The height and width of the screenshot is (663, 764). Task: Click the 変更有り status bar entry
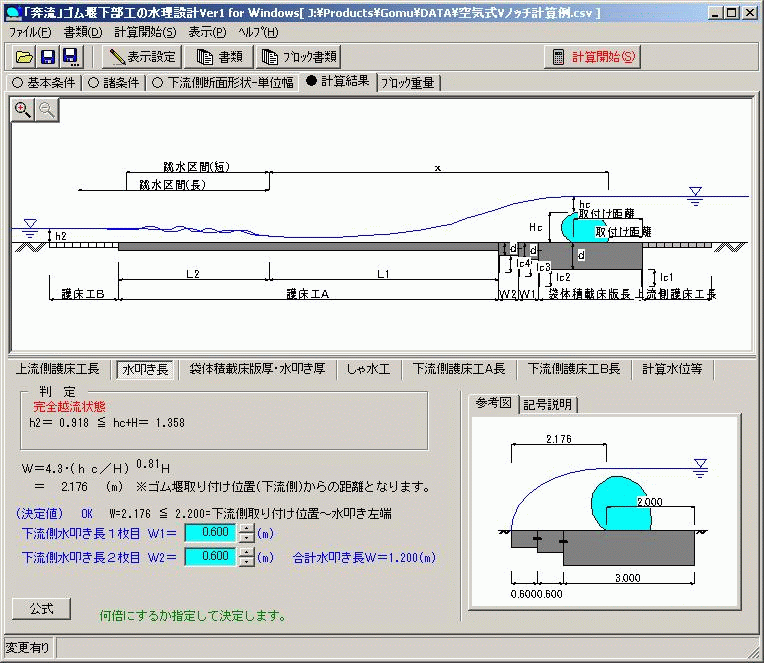[x=28, y=647]
